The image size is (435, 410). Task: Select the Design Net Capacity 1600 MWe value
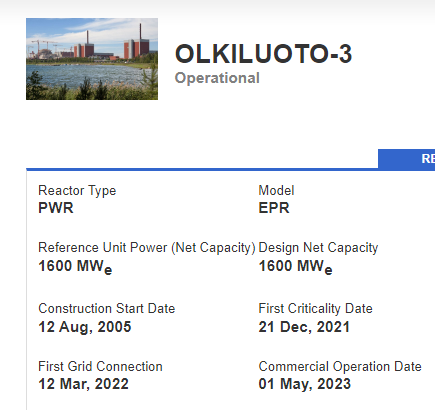coord(295,267)
